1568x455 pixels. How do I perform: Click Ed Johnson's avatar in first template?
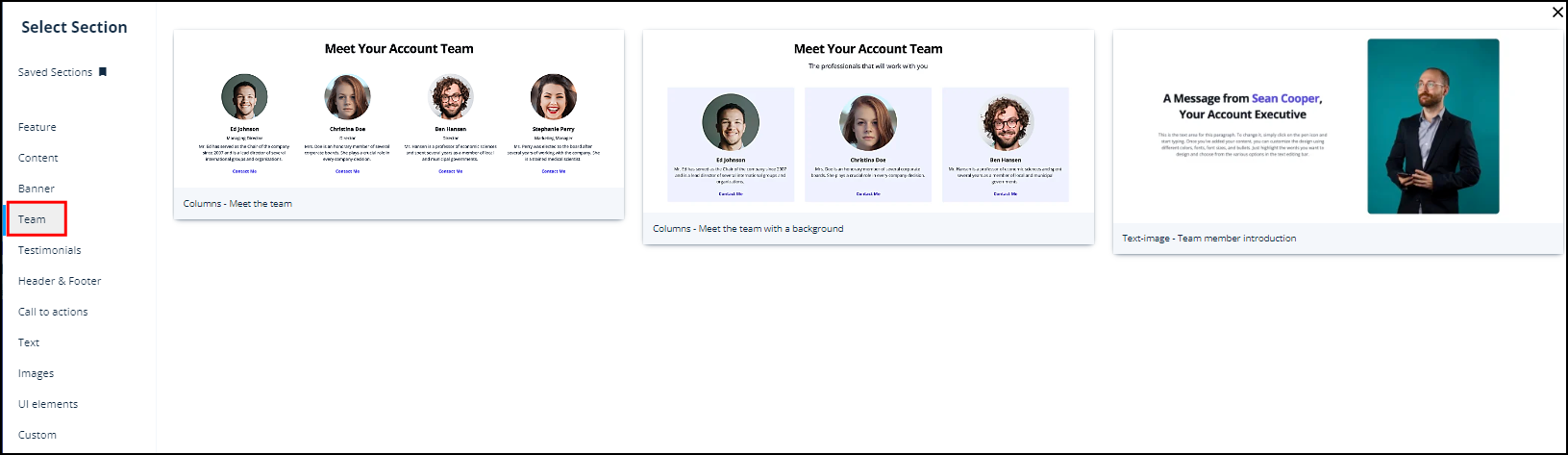[244, 97]
